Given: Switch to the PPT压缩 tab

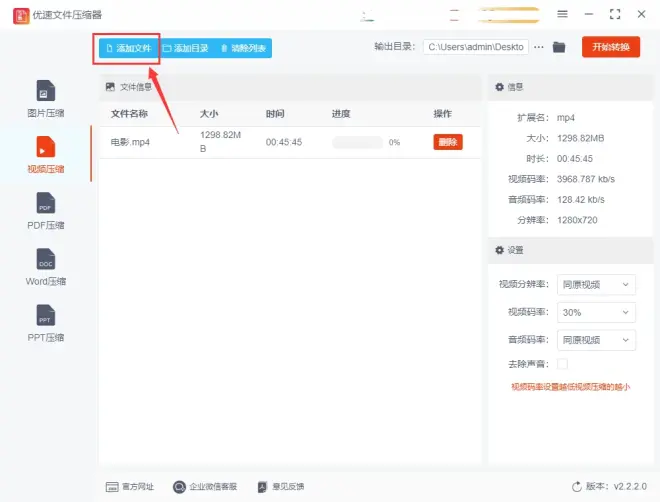Looking at the screenshot, I should (x=45, y=323).
